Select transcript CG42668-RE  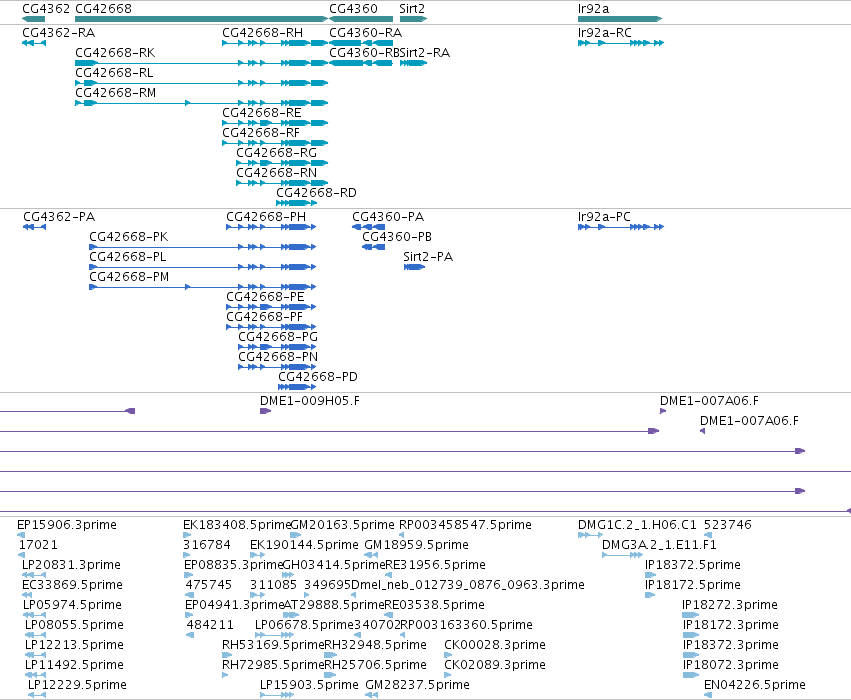tap(262, 113)
